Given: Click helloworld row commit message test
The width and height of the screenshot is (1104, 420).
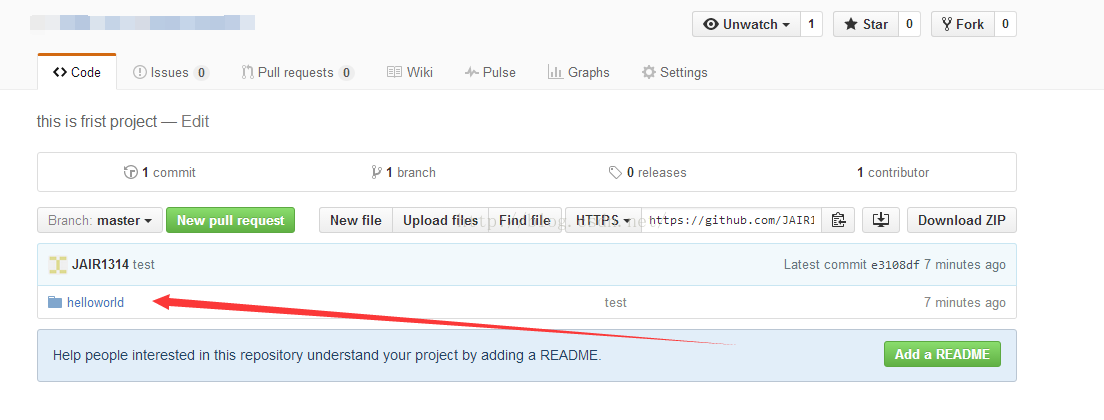Looking at the screenshot, I should 615,303.
